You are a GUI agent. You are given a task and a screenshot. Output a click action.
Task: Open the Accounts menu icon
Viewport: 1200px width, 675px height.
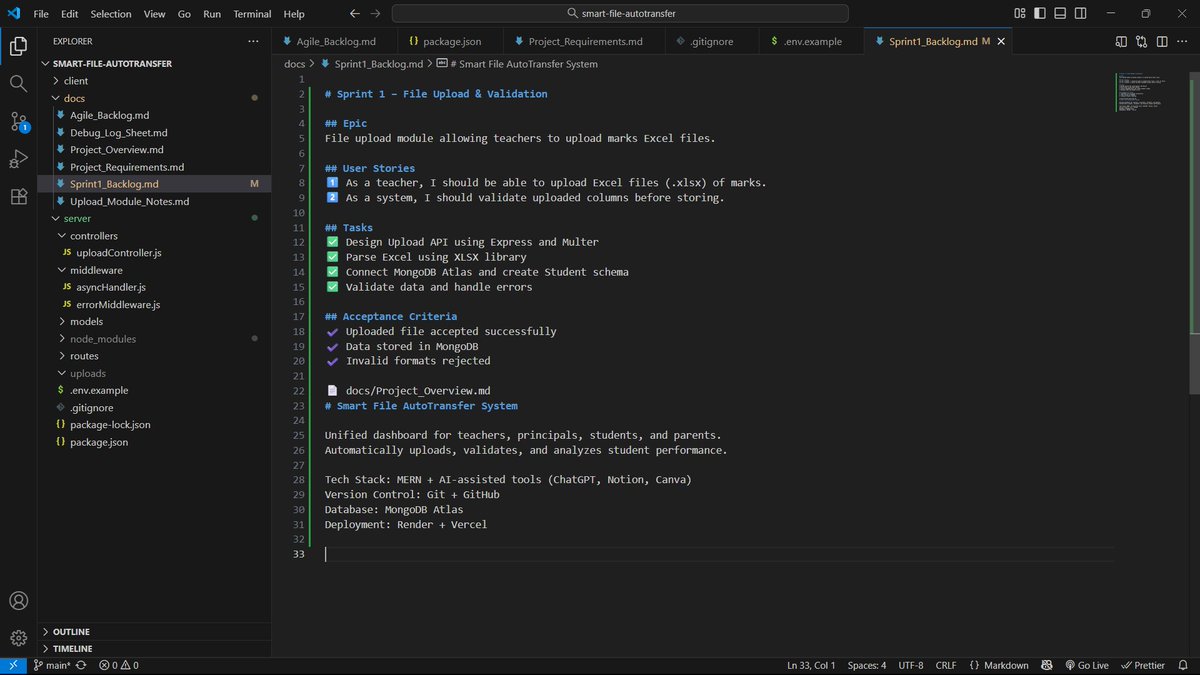18,601
